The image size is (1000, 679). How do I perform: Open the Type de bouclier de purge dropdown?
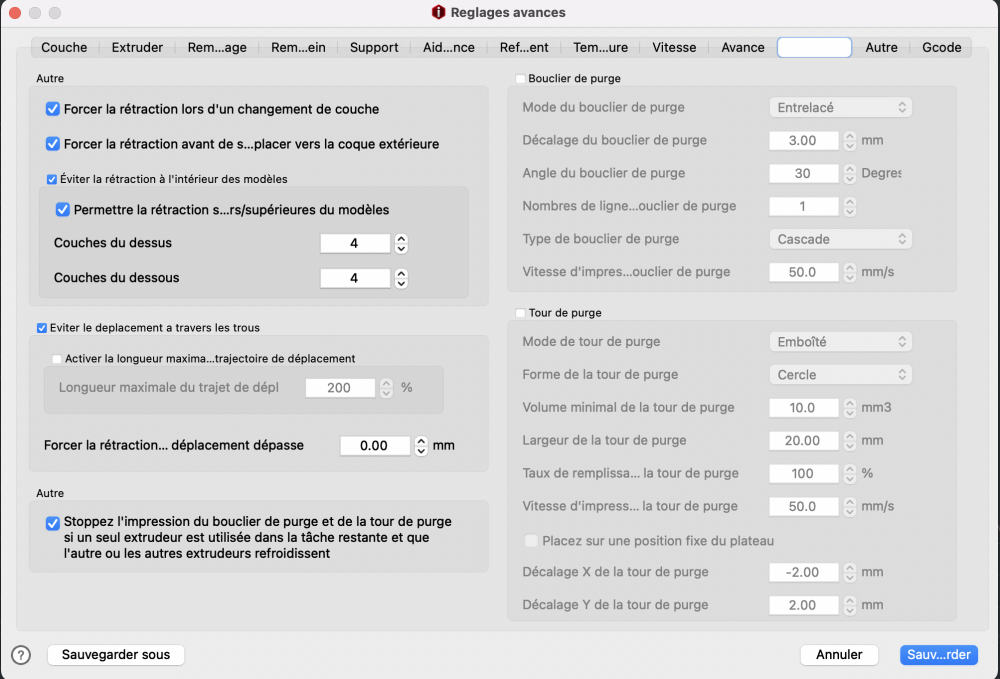[x=841, y=239]
